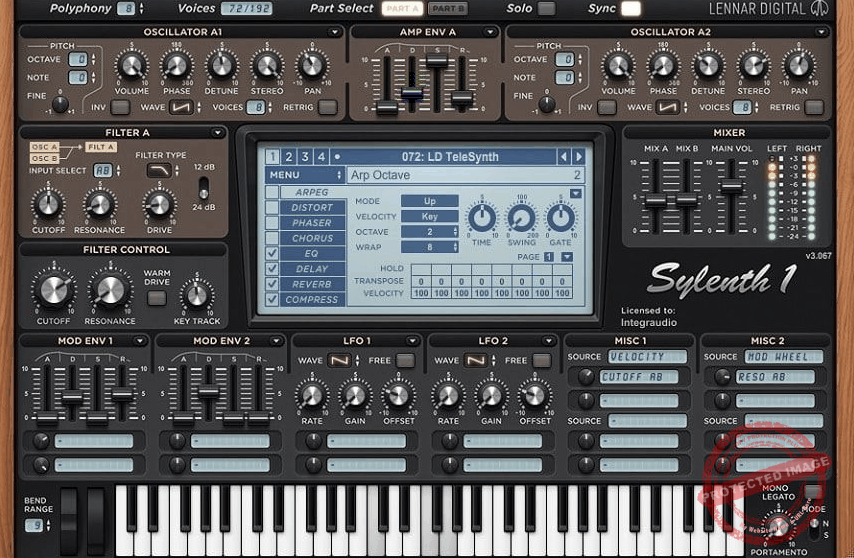Toggle LFO 1 Free button
The height and width of the screenshot is (558, 854).
405,360
